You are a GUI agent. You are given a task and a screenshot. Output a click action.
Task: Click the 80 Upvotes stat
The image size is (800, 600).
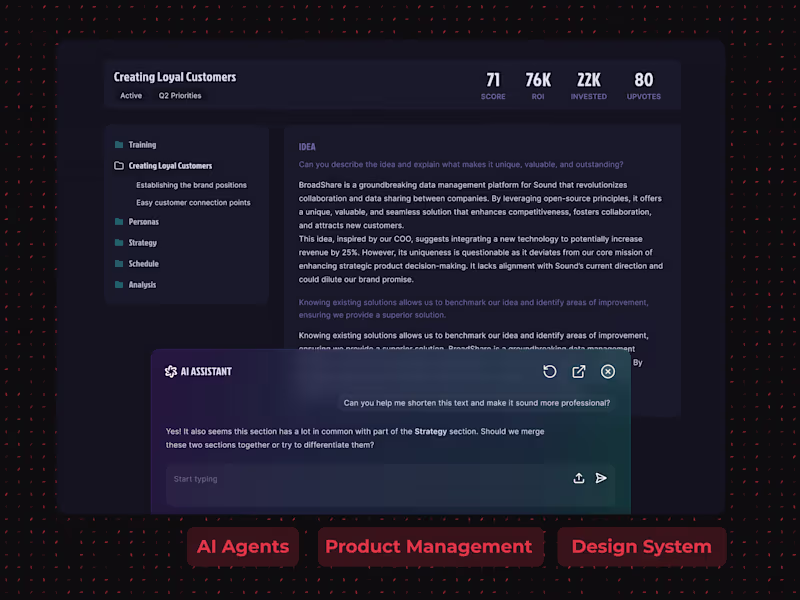click(x=643, y=85)
